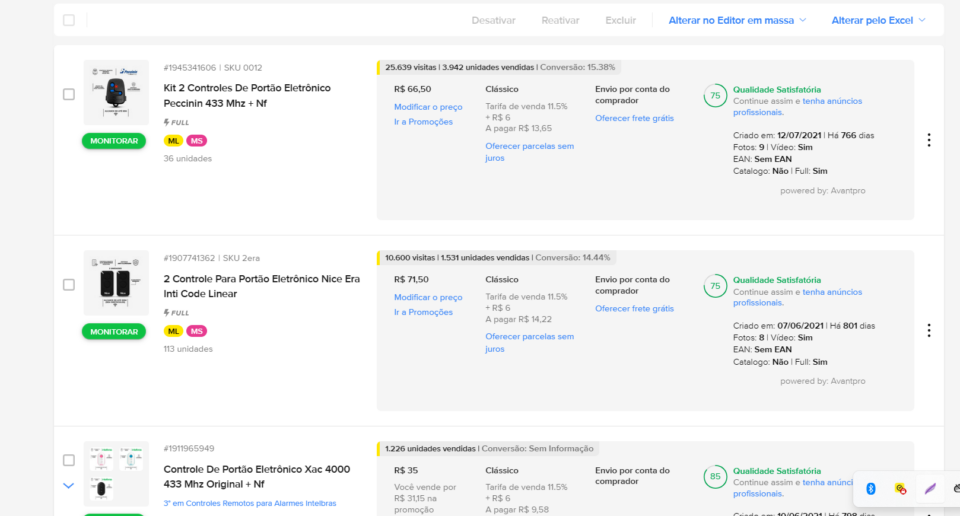Viewport: 960px width, 516px height.
Task: Click yellow ML badge on Peccinin listing
Action: (173, 141)
